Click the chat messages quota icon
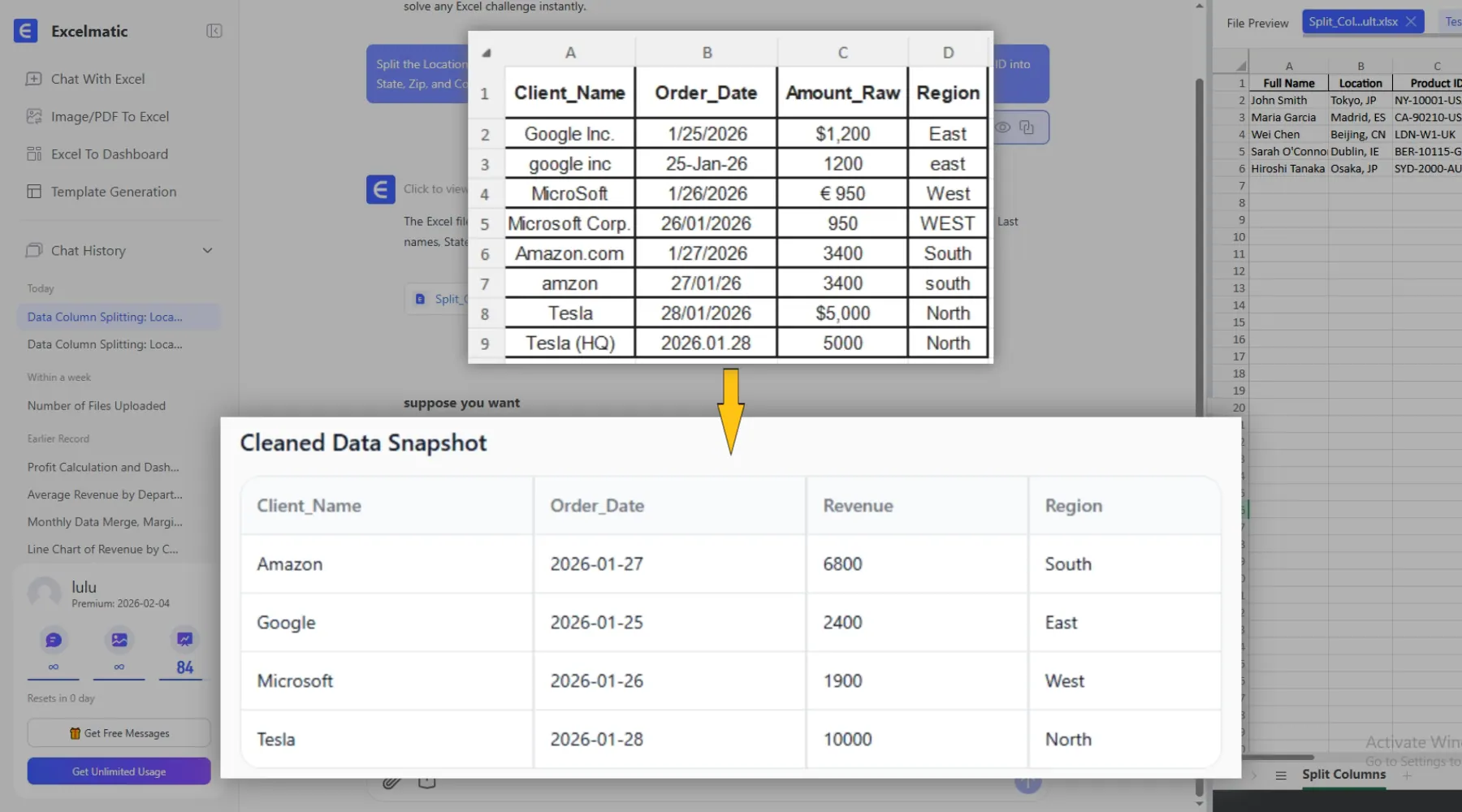This screenshot has height=812, width=1462. click(54, 640)
